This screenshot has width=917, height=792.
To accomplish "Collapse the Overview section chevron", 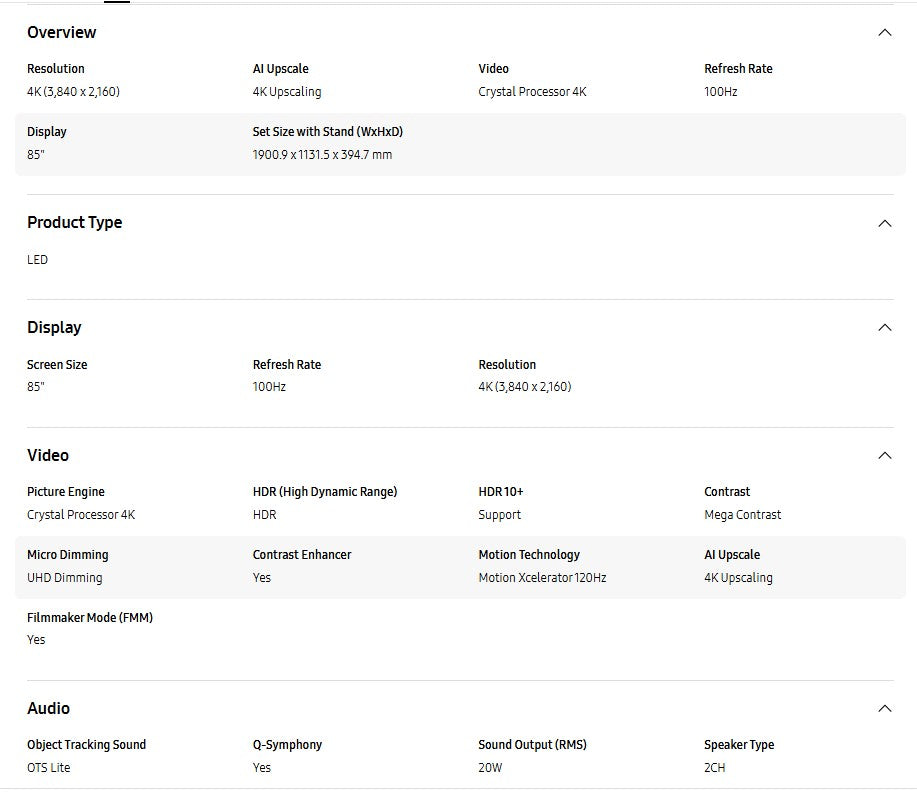I will coord(884,33).
